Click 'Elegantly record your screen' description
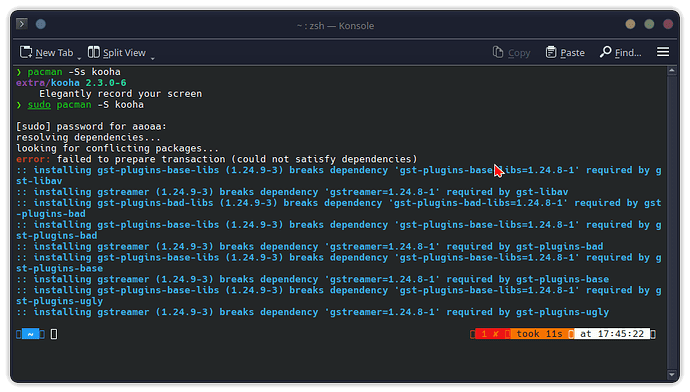690x392 pixels. 121,94
